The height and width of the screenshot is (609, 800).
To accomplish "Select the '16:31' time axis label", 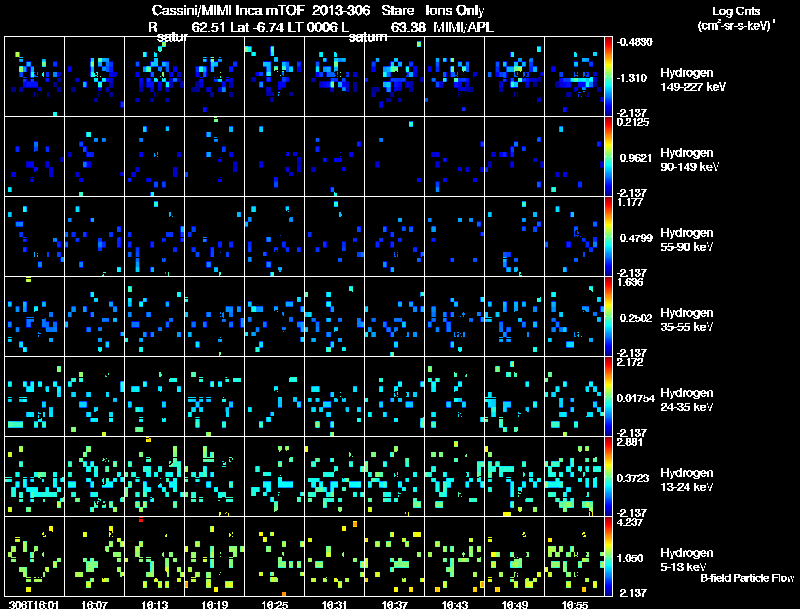I will click(x=335, y=605).
